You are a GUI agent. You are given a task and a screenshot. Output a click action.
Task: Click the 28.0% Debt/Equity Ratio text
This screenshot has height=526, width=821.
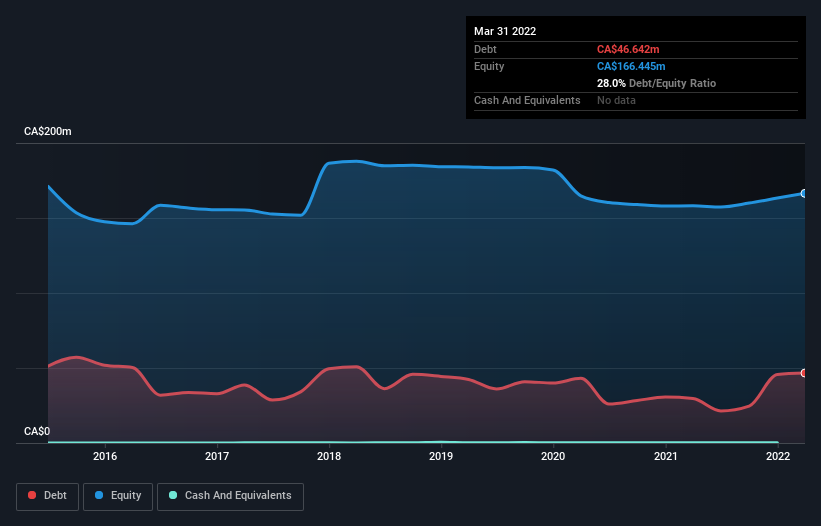pos(656,83)
